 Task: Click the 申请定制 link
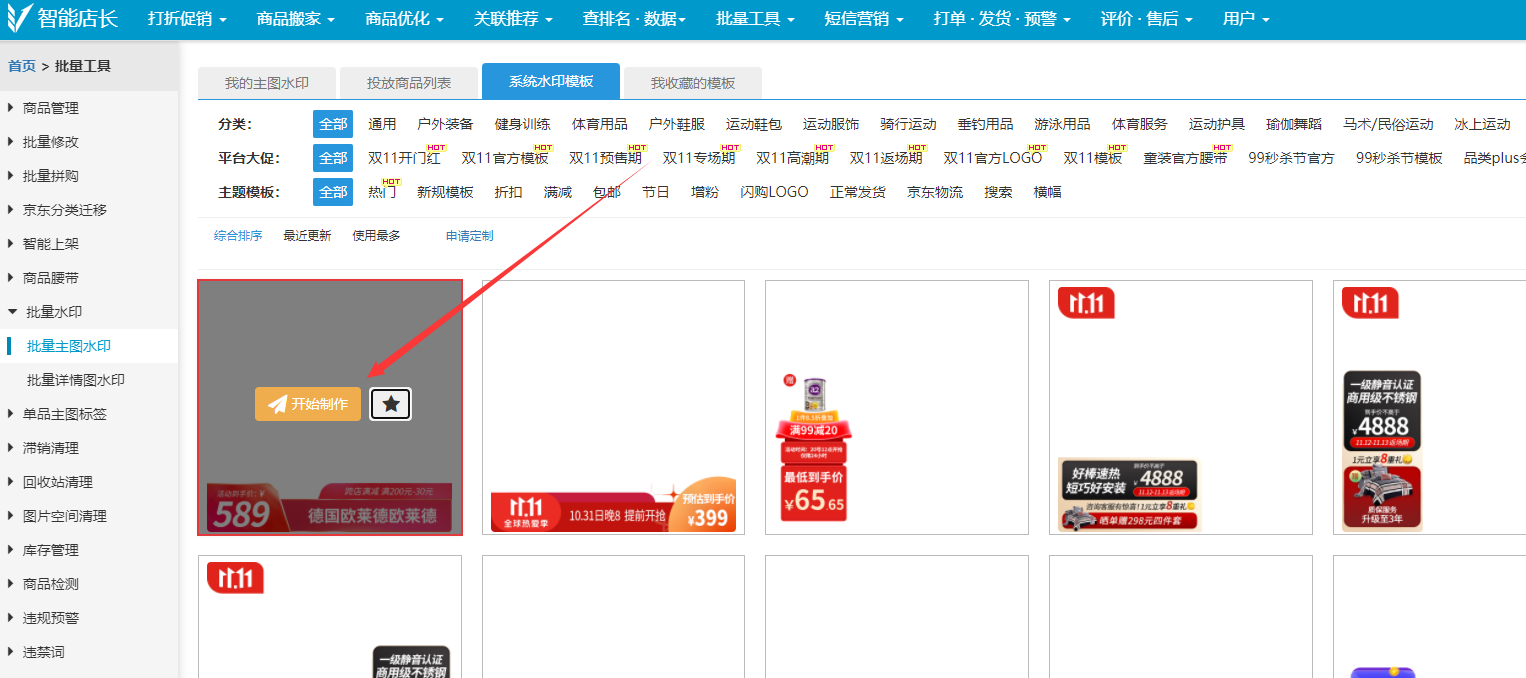(469, 236)
